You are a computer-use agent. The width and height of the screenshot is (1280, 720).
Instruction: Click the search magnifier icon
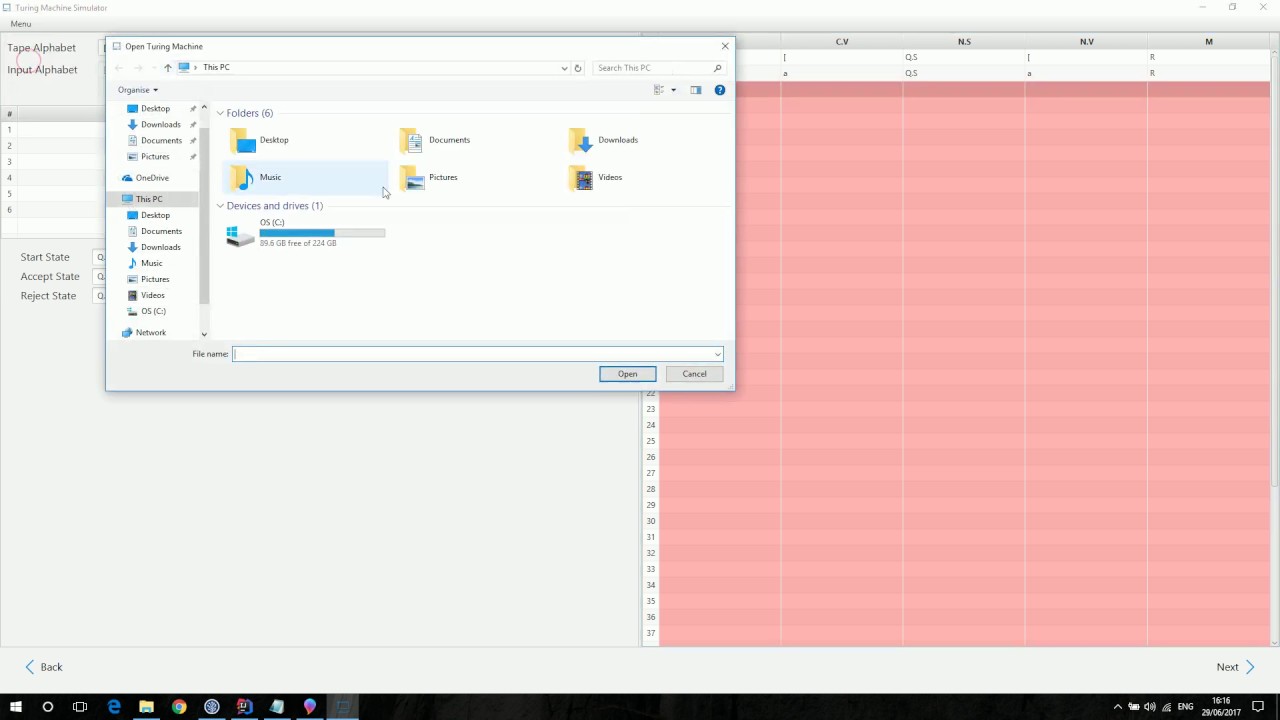pyautogui.click(x=717, y=68)
